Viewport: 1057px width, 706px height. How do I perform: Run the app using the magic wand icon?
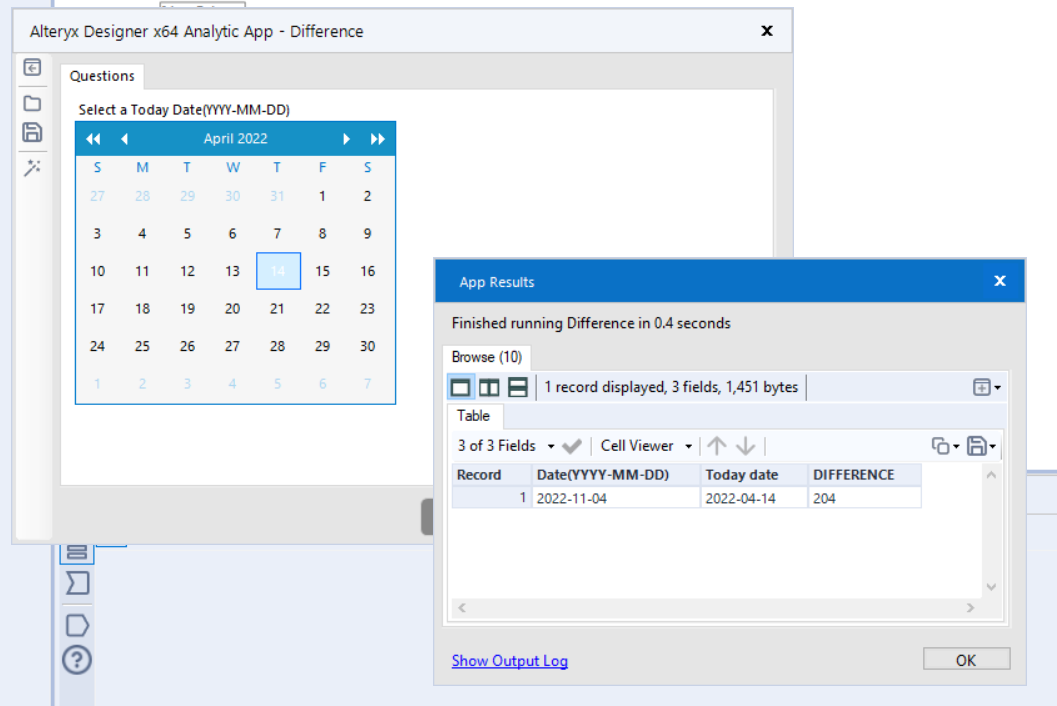[32, 164]
